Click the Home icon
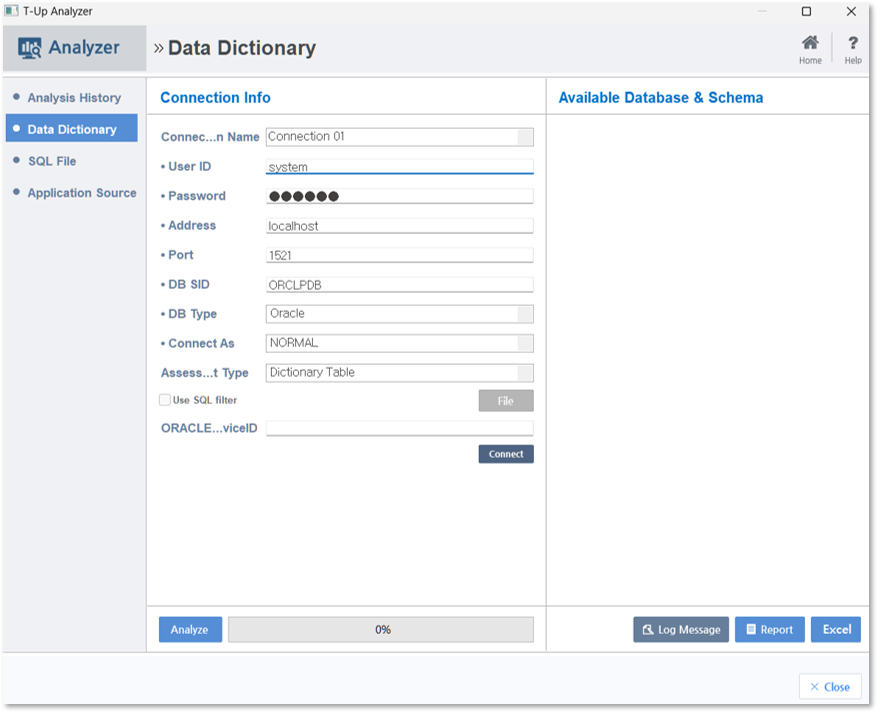The width and height of the screenshot is (878, 713). coord(810,44)
